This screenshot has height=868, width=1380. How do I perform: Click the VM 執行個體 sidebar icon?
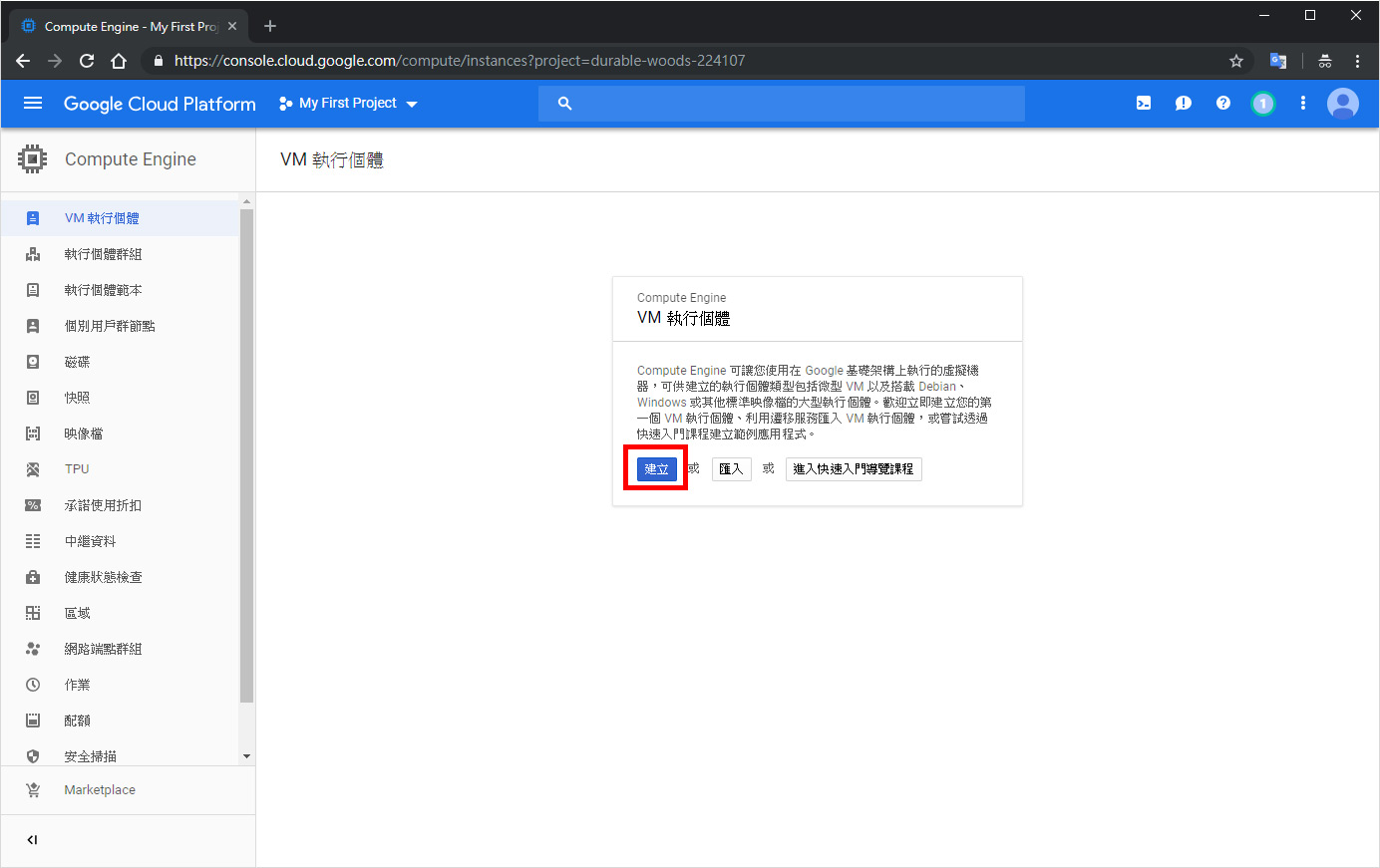(33, 218)
